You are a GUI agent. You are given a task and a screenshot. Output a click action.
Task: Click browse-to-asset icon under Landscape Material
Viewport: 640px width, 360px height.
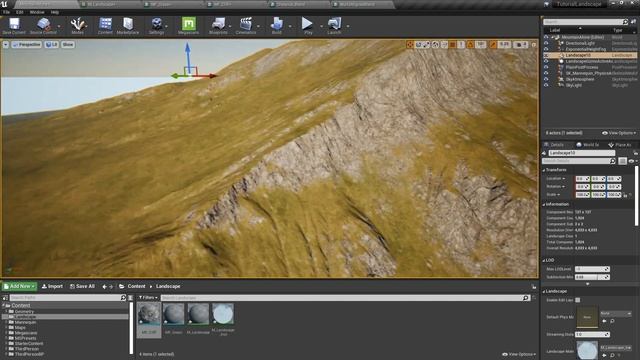(612, 356)
